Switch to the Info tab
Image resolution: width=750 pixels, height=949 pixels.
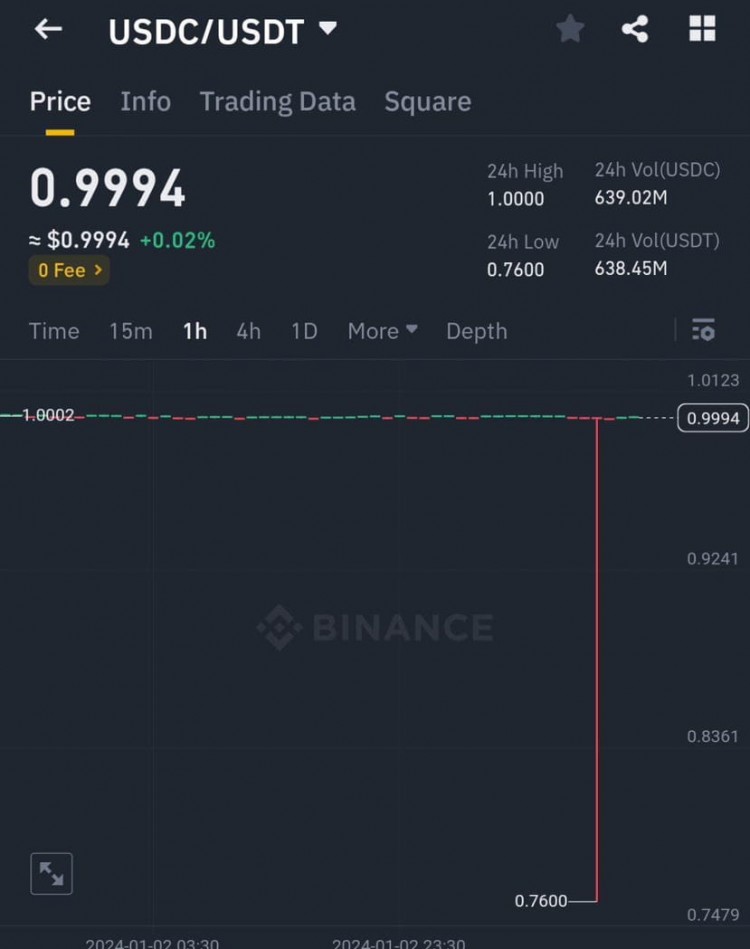pos(145,101)
